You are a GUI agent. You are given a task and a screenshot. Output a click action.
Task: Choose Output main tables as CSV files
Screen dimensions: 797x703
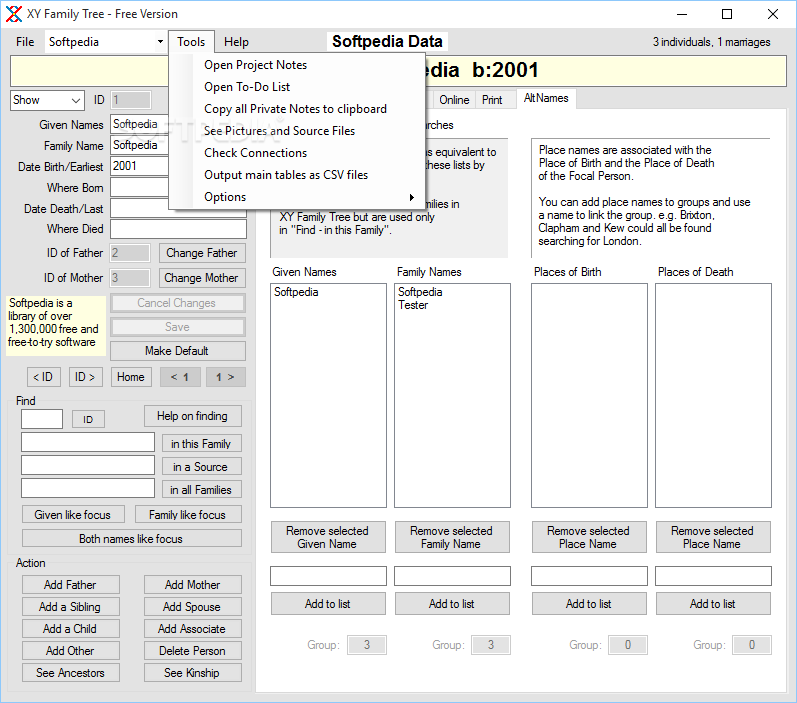286,175
